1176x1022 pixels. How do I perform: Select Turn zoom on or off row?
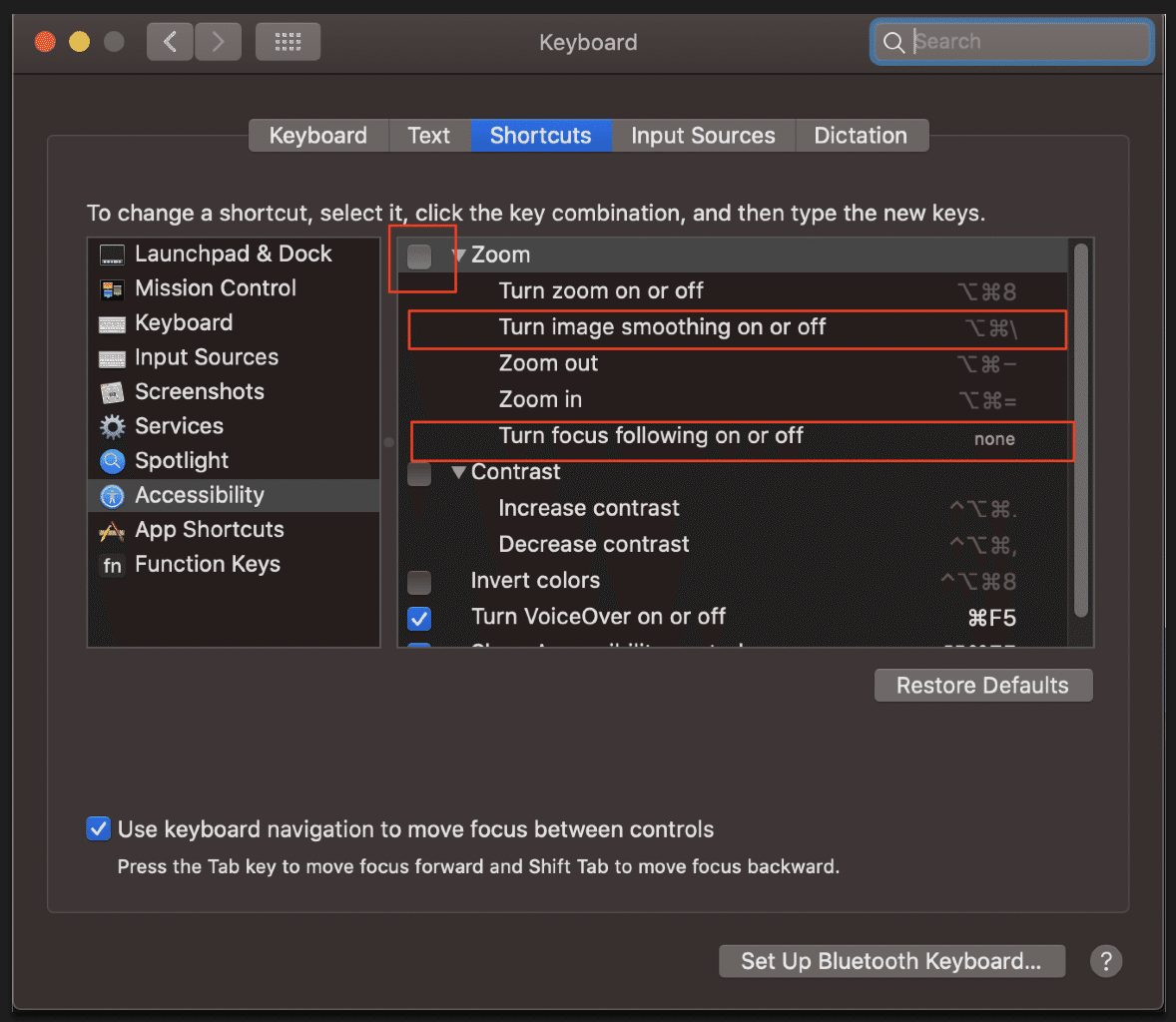coord(733,290)
